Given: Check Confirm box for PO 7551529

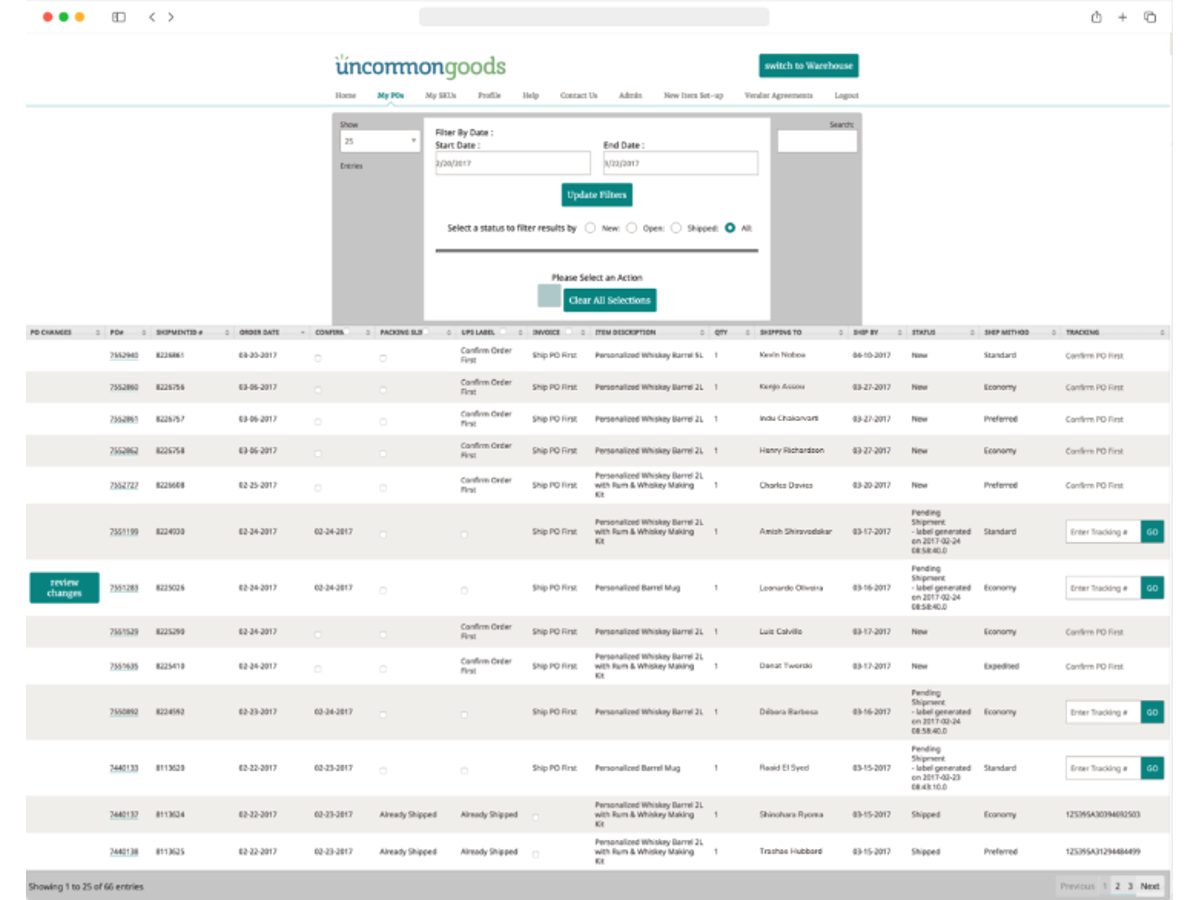Looking at the screenshot, I should [318, 633].
